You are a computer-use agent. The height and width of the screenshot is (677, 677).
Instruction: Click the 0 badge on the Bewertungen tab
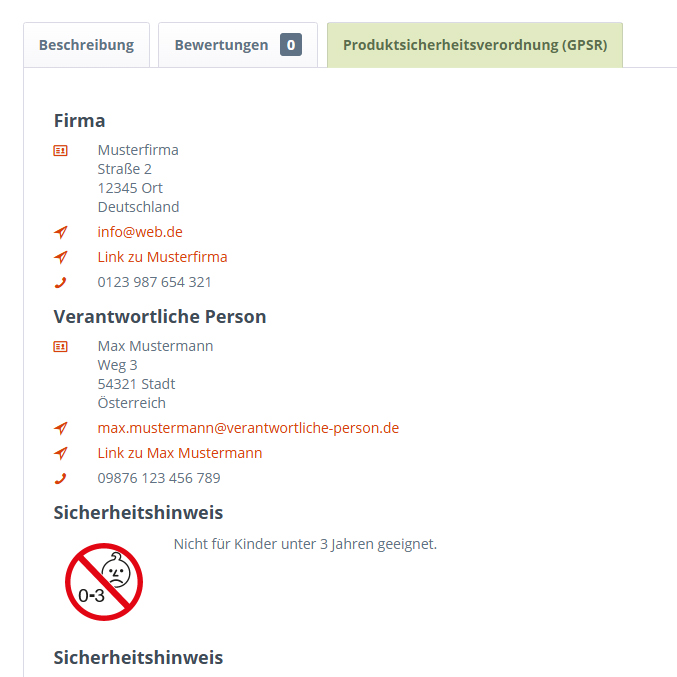[290, 45]
